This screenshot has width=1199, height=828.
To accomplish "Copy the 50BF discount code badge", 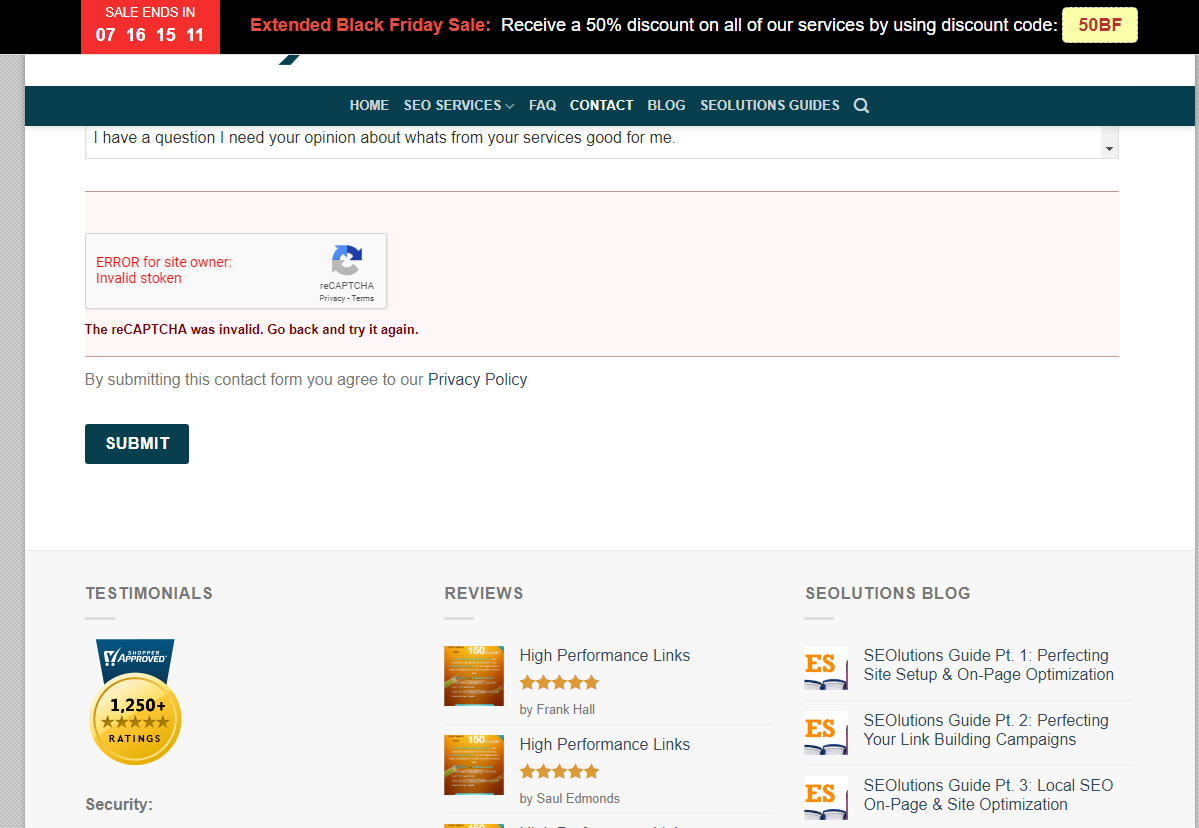I will [x=1100, y=25].
